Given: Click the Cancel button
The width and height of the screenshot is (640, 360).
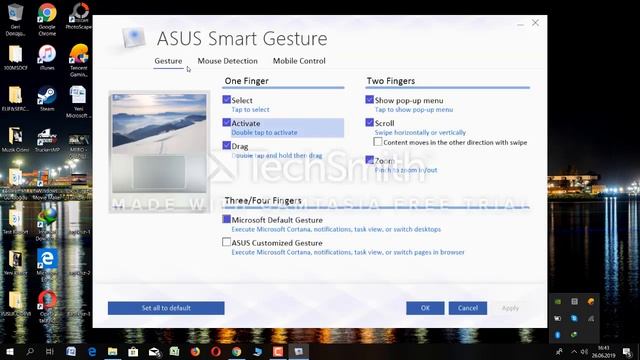Looking at the screenshot, I should pos(468,308).
